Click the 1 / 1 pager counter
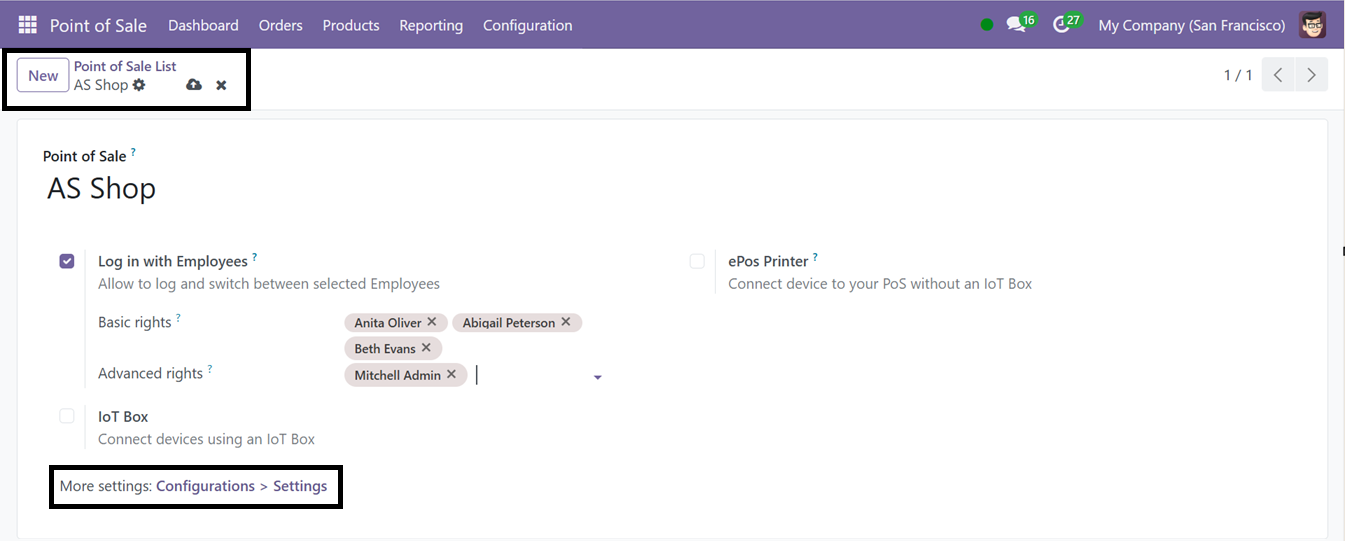The image size is (1345, 541). tap(1238, 75)
